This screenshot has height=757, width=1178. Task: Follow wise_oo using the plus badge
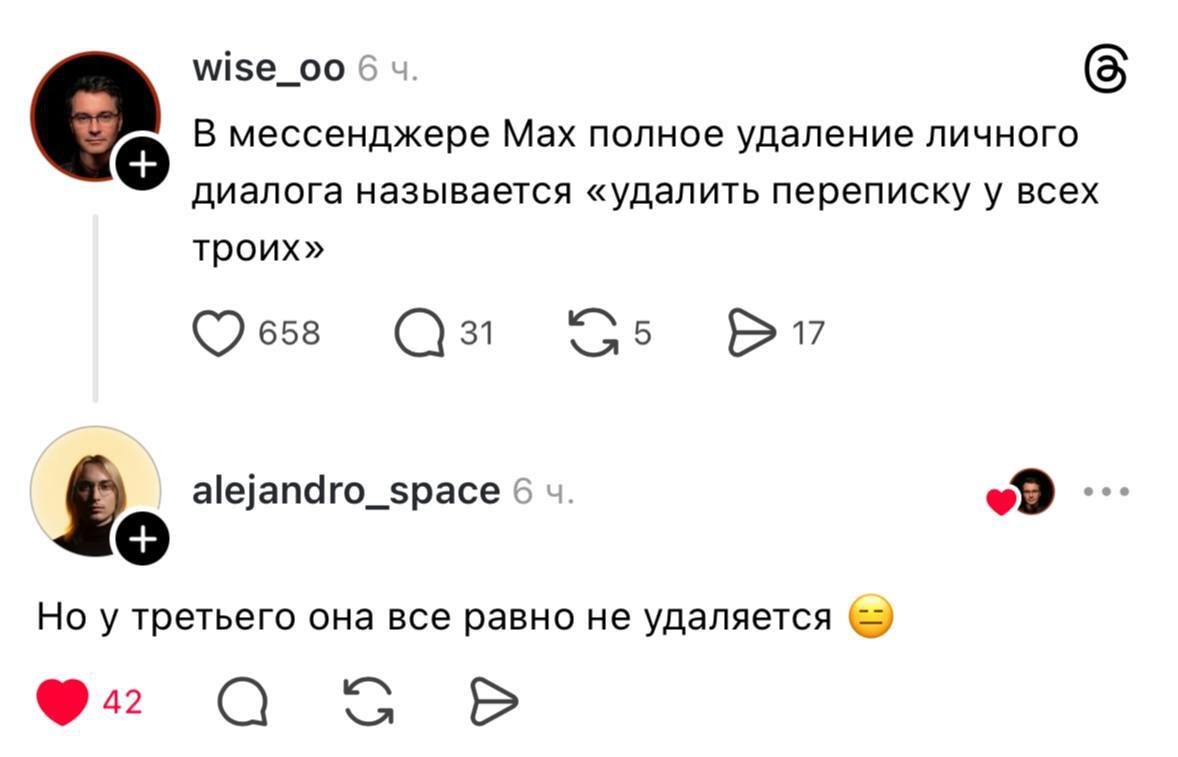tap(142, 164)
